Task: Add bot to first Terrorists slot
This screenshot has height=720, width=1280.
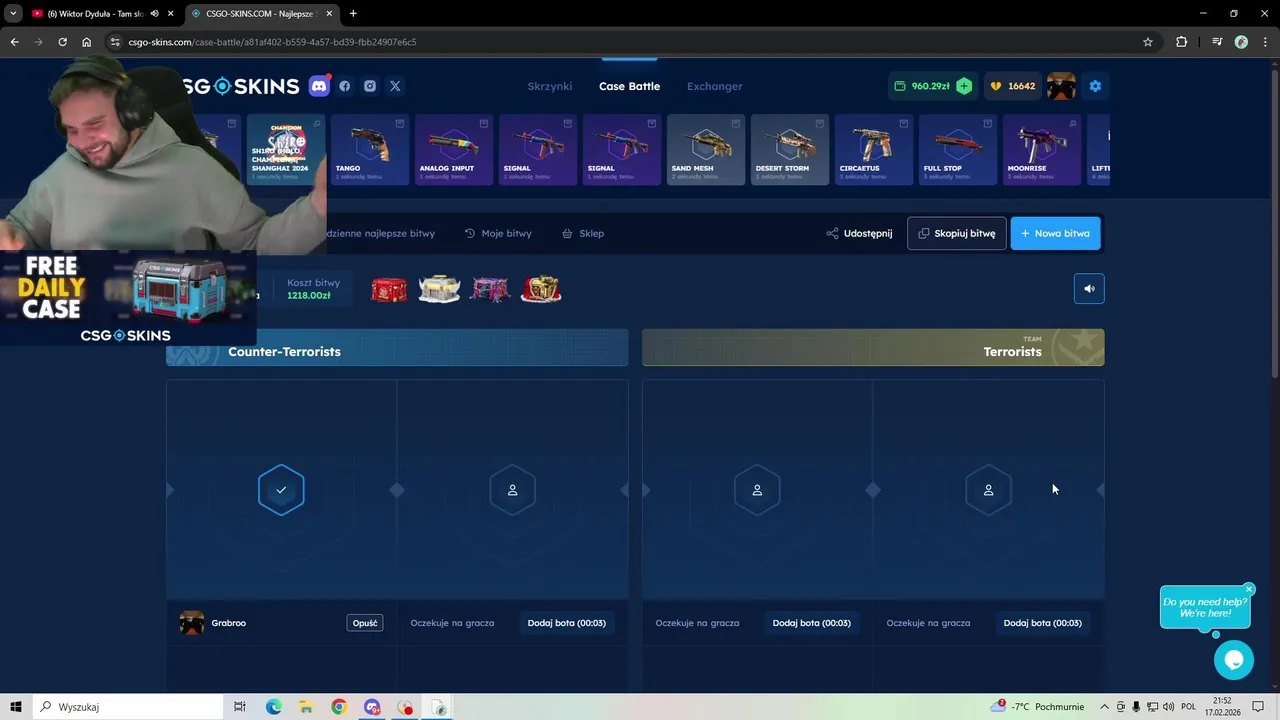Action: (x=811, y=623)
